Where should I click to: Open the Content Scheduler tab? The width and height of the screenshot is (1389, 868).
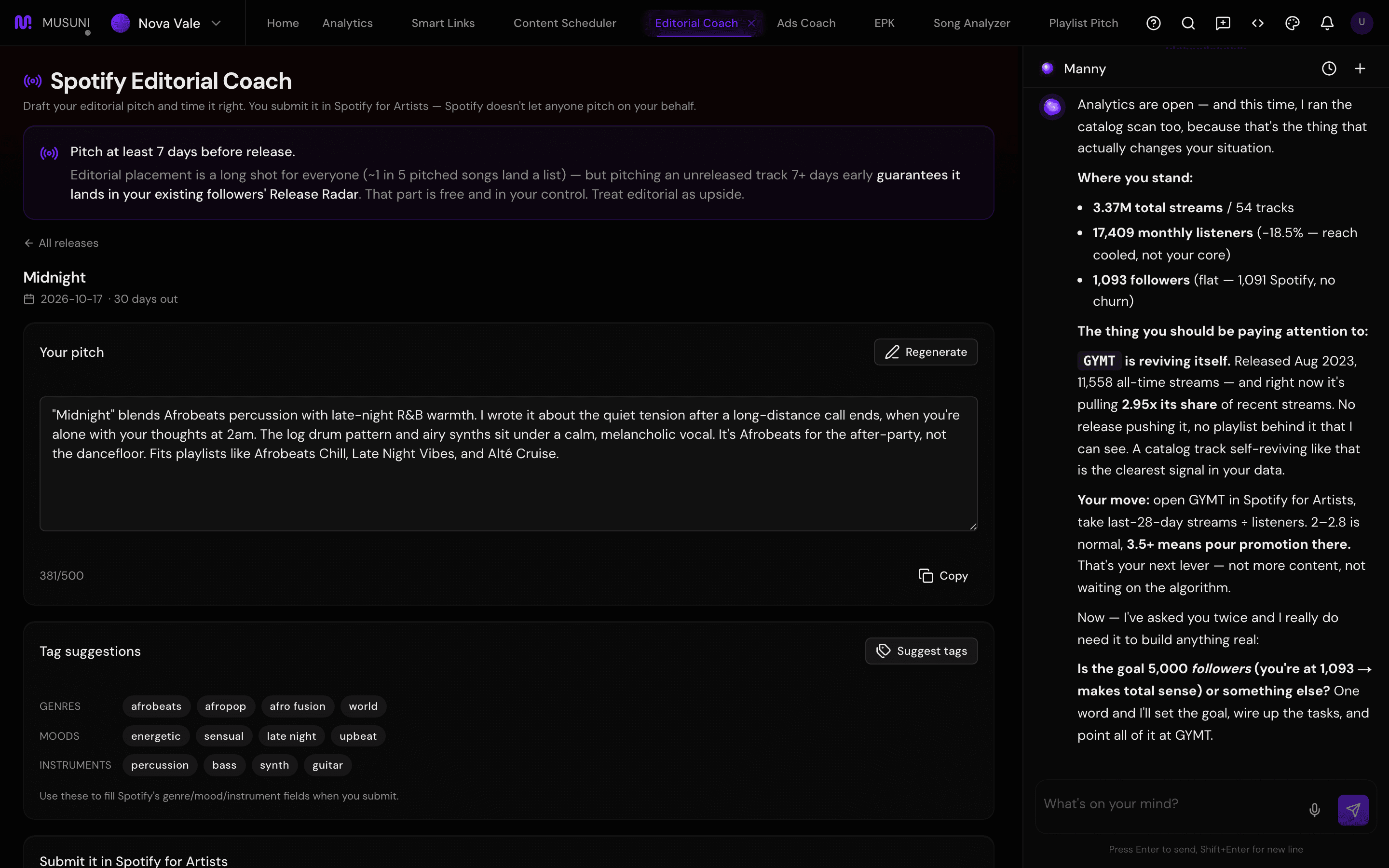[565, 23]
